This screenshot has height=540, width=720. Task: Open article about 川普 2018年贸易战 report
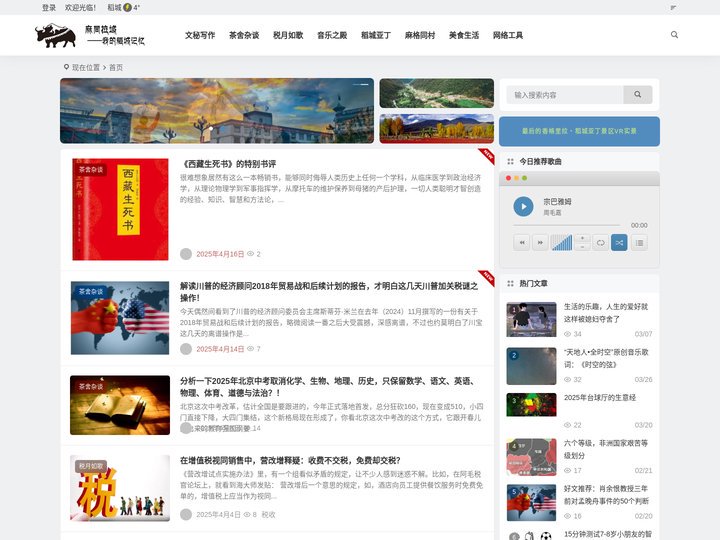click(x=329, y=292)
